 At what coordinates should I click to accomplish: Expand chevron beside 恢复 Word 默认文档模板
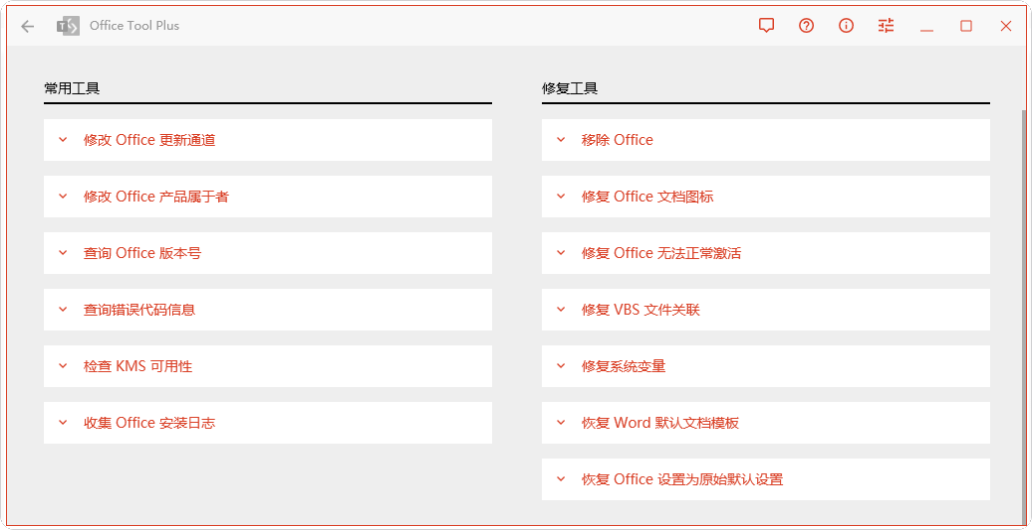(x=561, y=423)
